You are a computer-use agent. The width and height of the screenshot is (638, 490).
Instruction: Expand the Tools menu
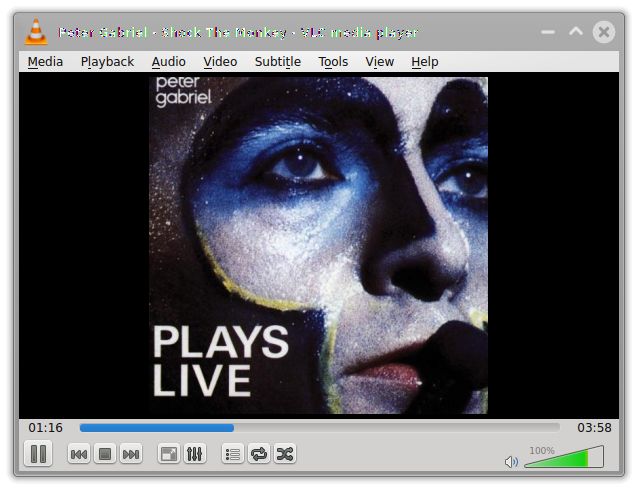[x=333, y=62]
